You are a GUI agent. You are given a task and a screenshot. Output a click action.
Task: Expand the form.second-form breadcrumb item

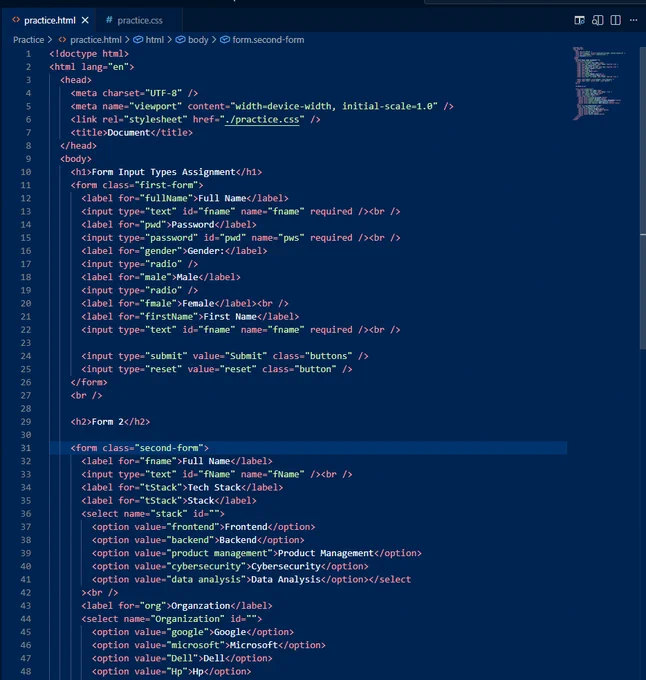click(268, 40)
